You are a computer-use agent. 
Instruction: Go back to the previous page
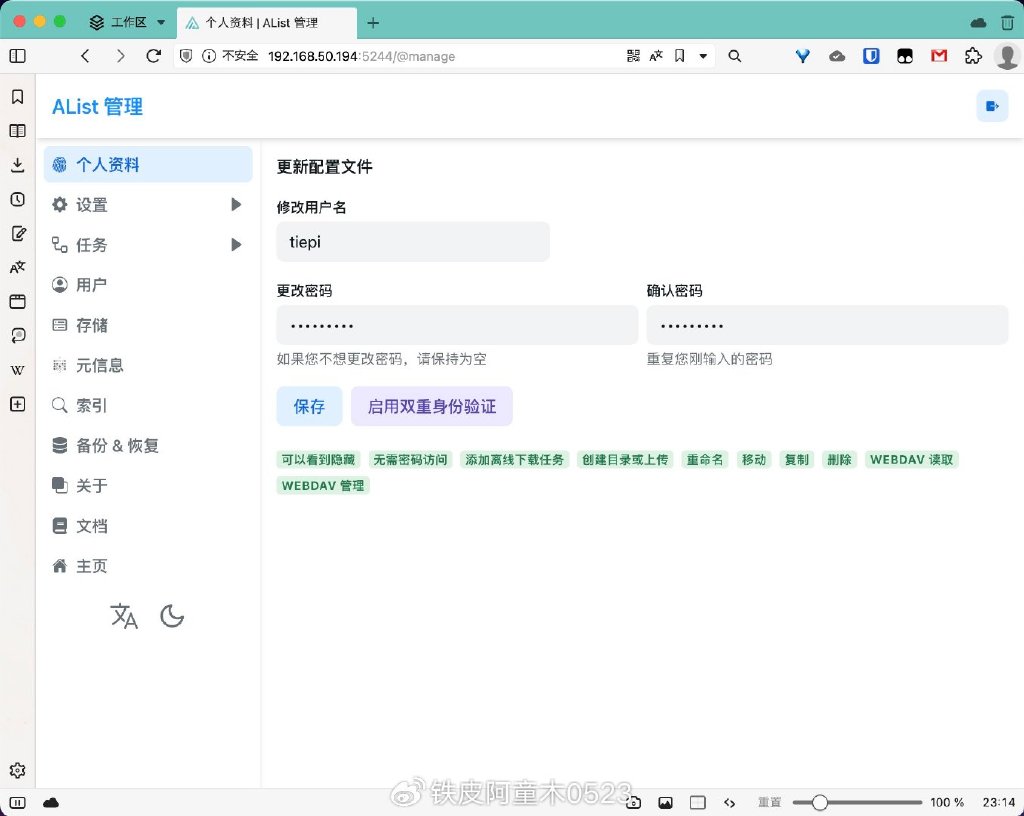pos(85,56)
